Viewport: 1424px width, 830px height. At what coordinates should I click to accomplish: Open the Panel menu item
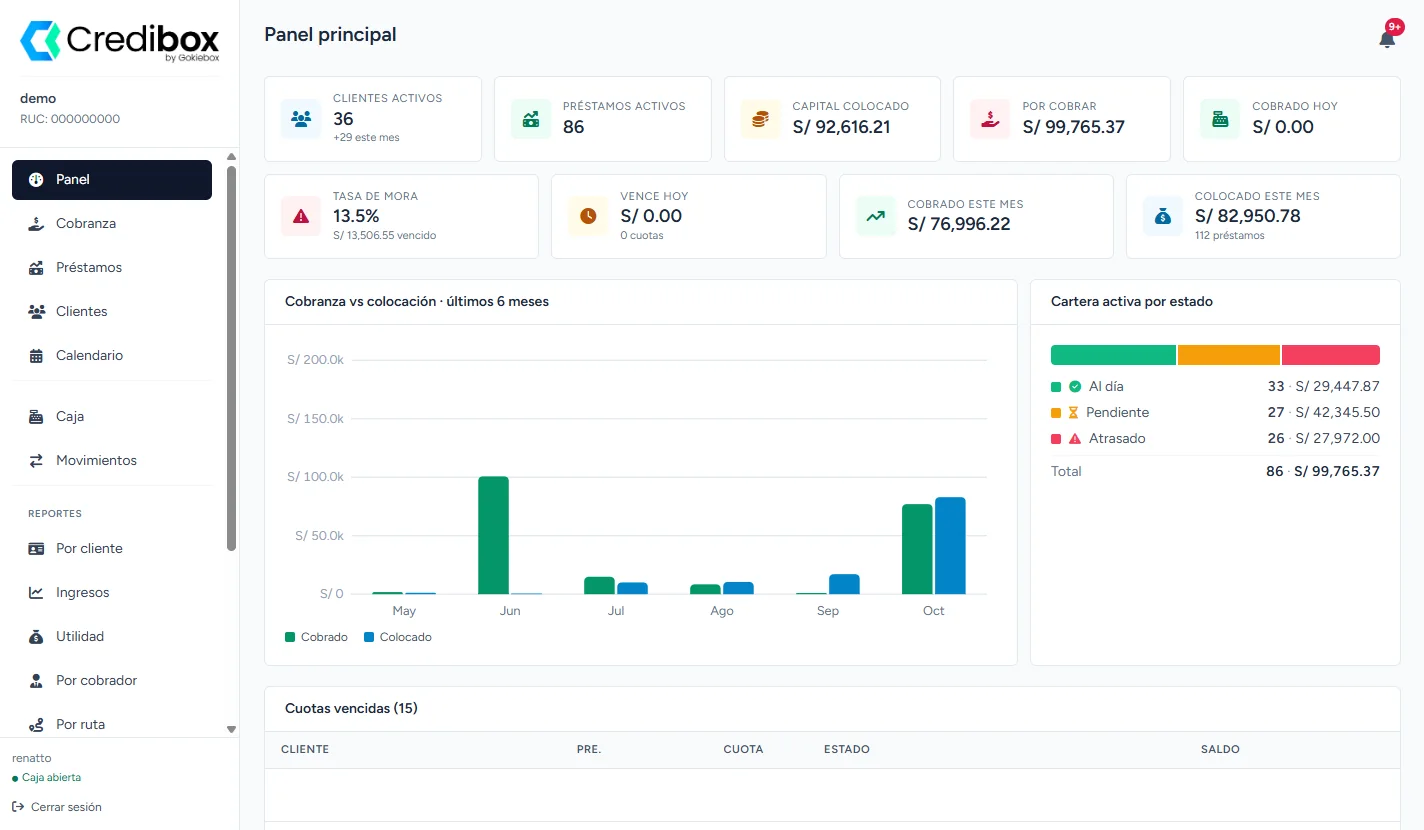(x=112, y=180)
